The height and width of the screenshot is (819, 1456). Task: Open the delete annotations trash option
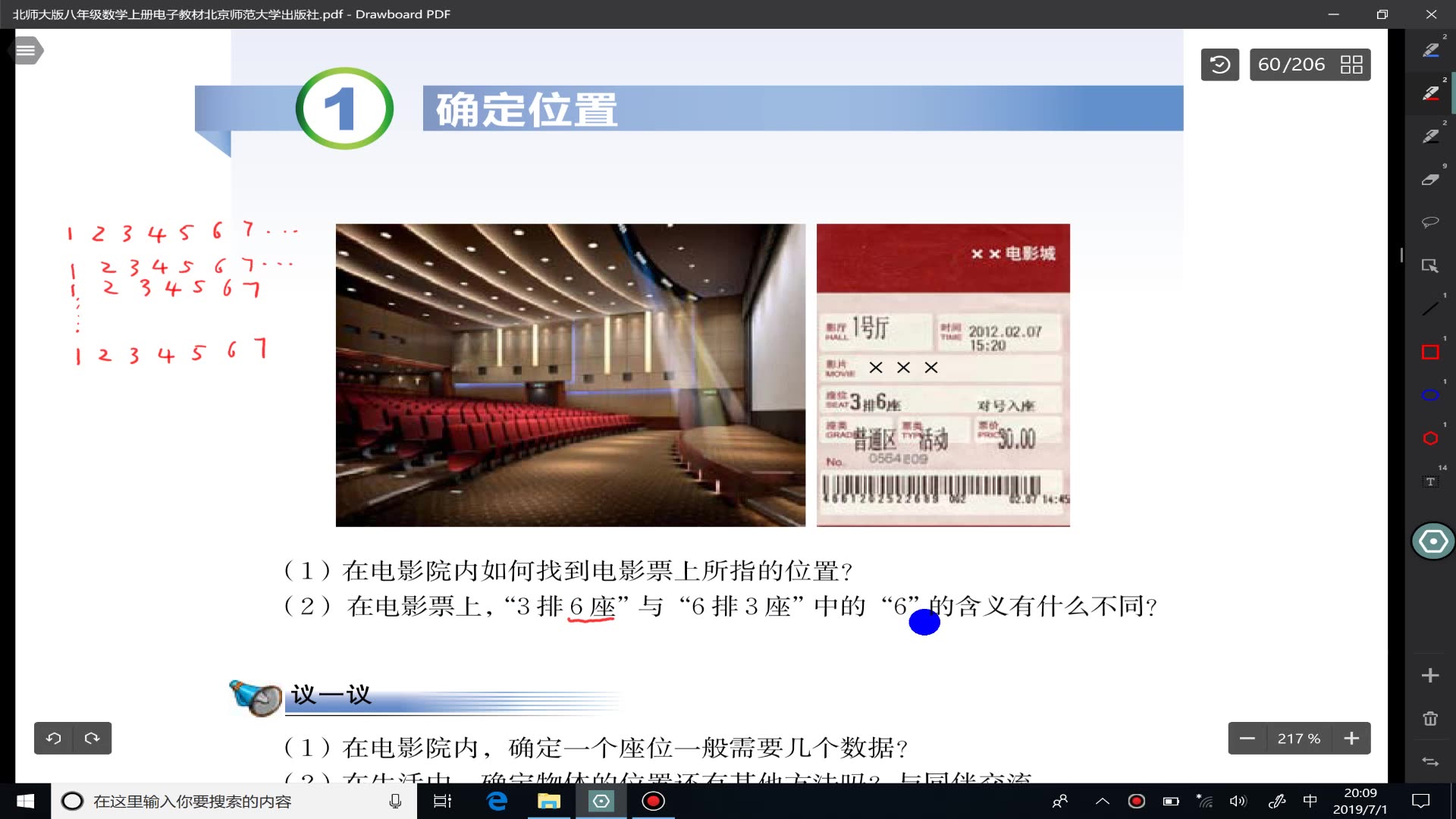click(x=1430, y=717)
